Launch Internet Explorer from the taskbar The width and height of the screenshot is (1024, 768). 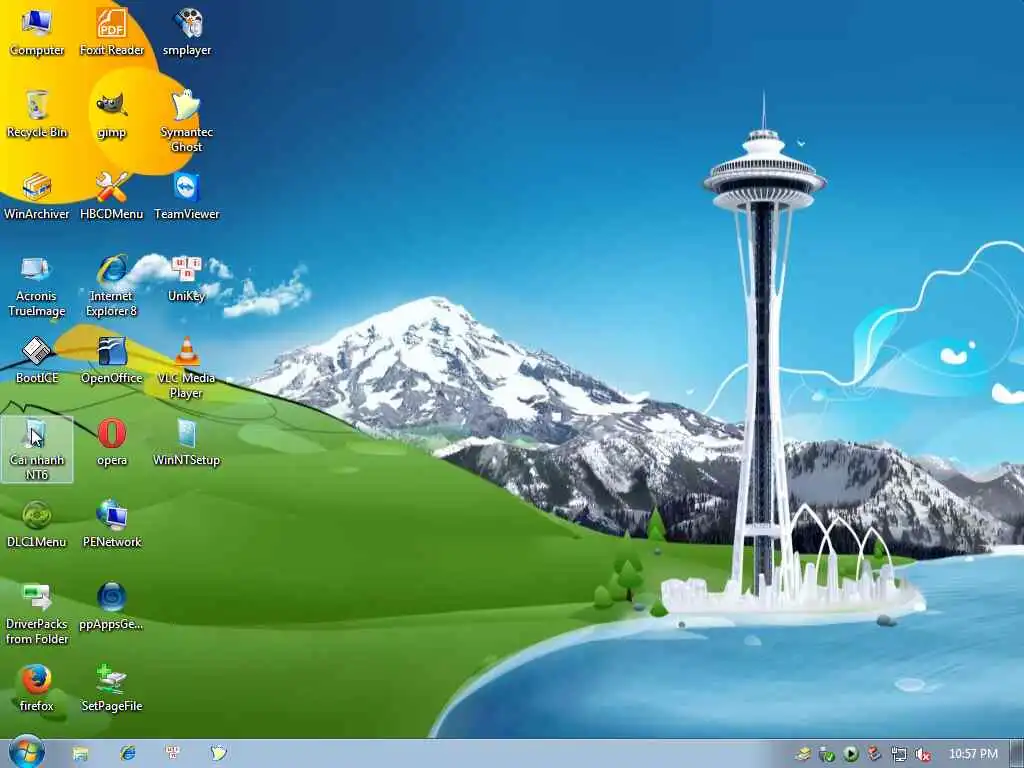(127, 754)
